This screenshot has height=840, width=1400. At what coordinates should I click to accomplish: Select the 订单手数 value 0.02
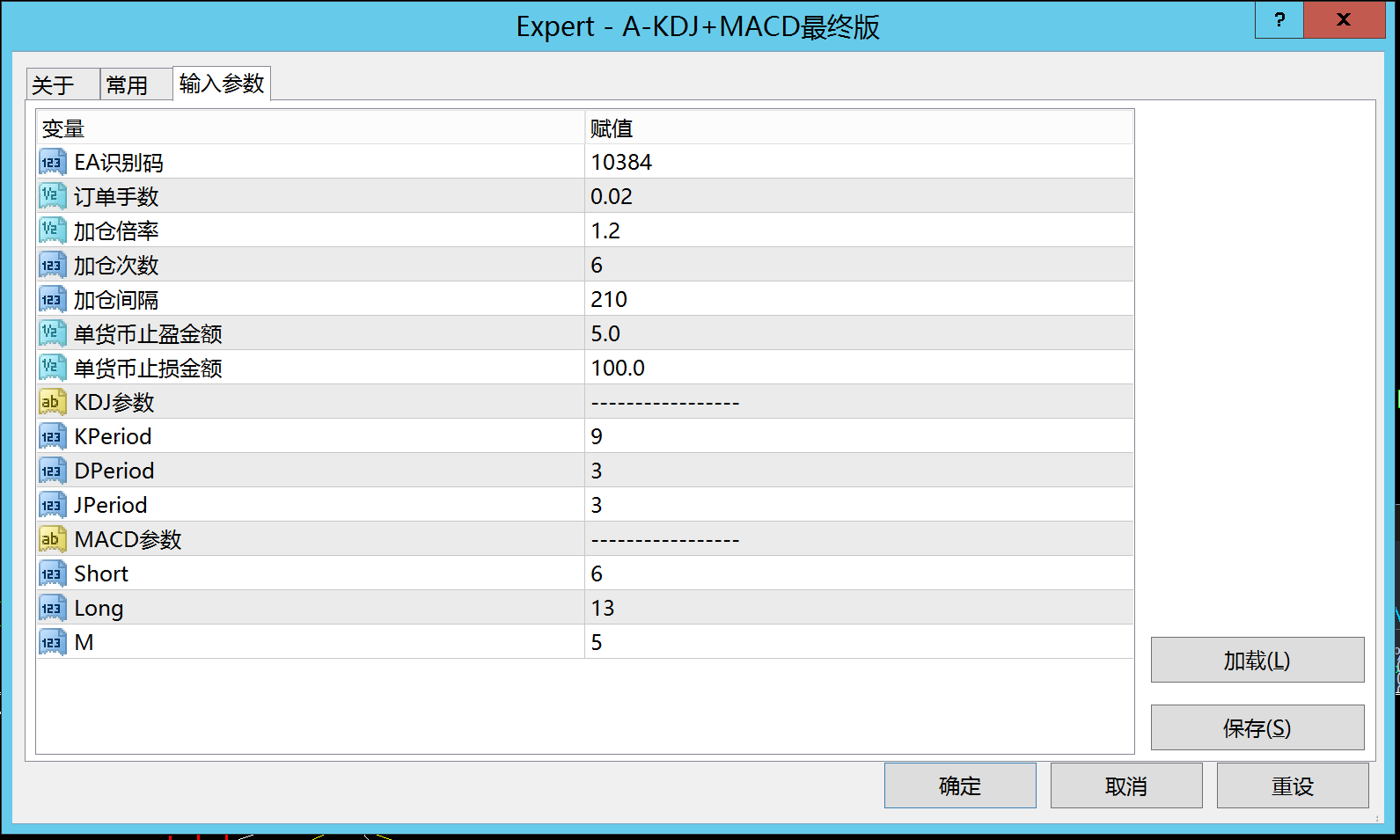tap(612, 196)
